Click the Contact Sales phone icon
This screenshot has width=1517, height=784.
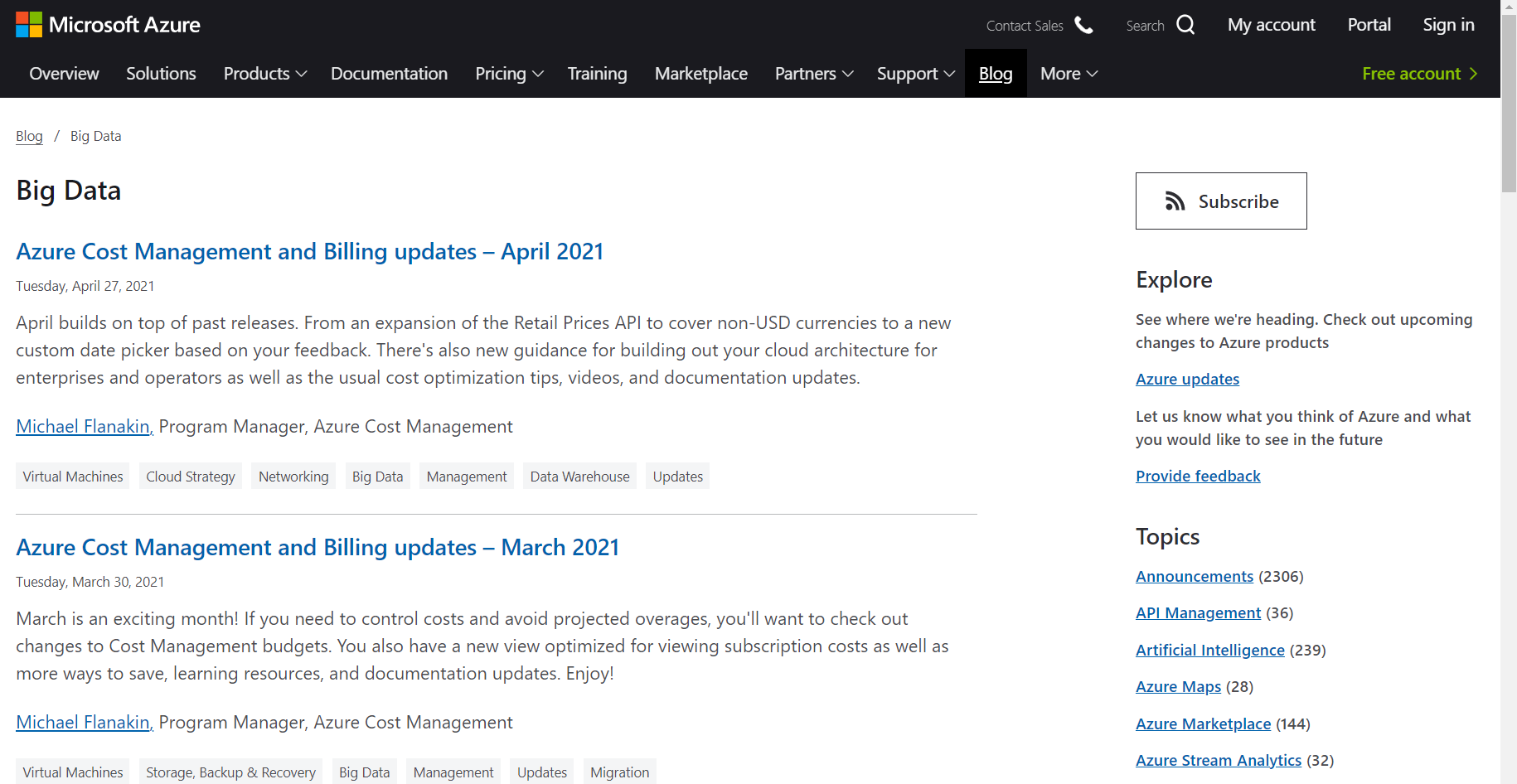(1083, 25)
